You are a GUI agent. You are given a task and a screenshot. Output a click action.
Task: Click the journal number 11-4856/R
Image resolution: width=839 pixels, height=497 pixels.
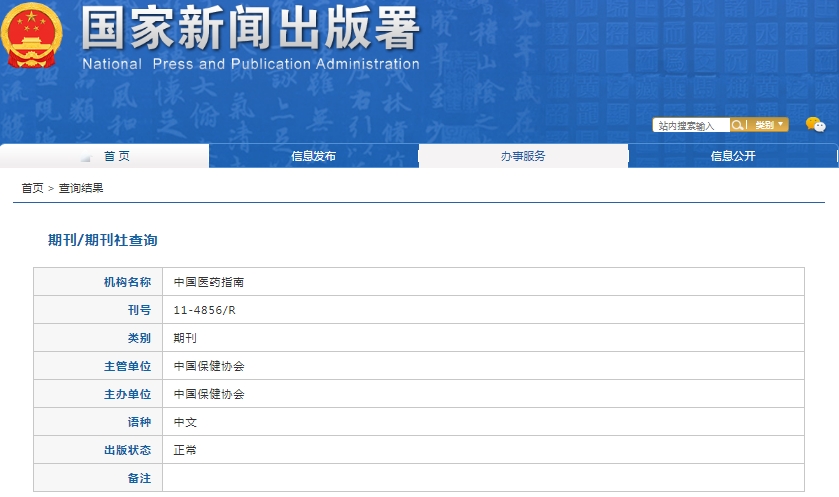(204, 310)
